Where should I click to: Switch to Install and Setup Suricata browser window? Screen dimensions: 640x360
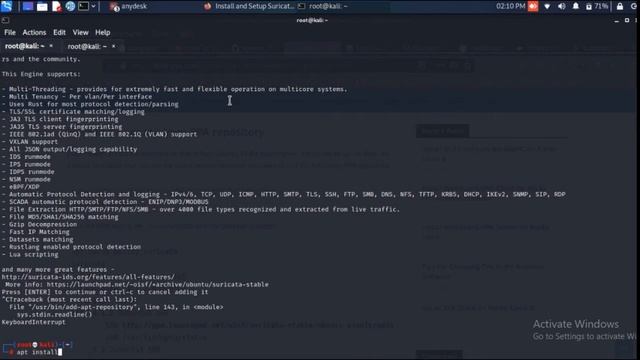click(249, 6)
